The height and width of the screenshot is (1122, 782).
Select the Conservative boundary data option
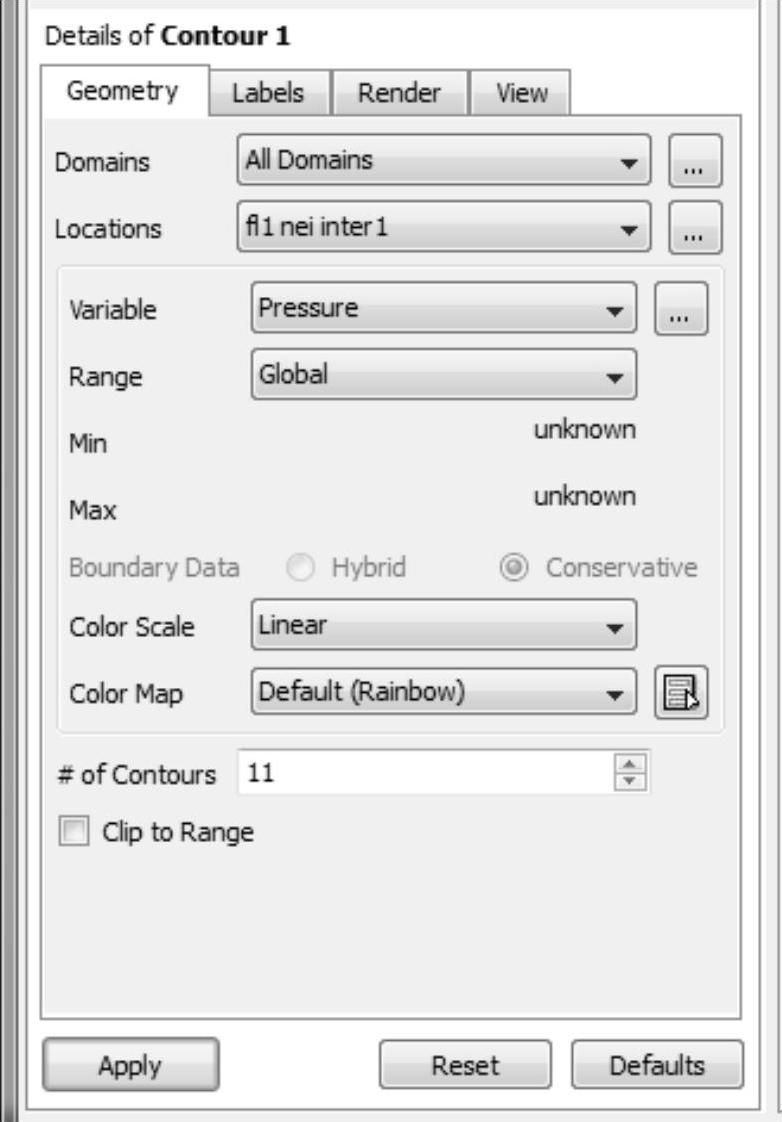tap(511, 568)
